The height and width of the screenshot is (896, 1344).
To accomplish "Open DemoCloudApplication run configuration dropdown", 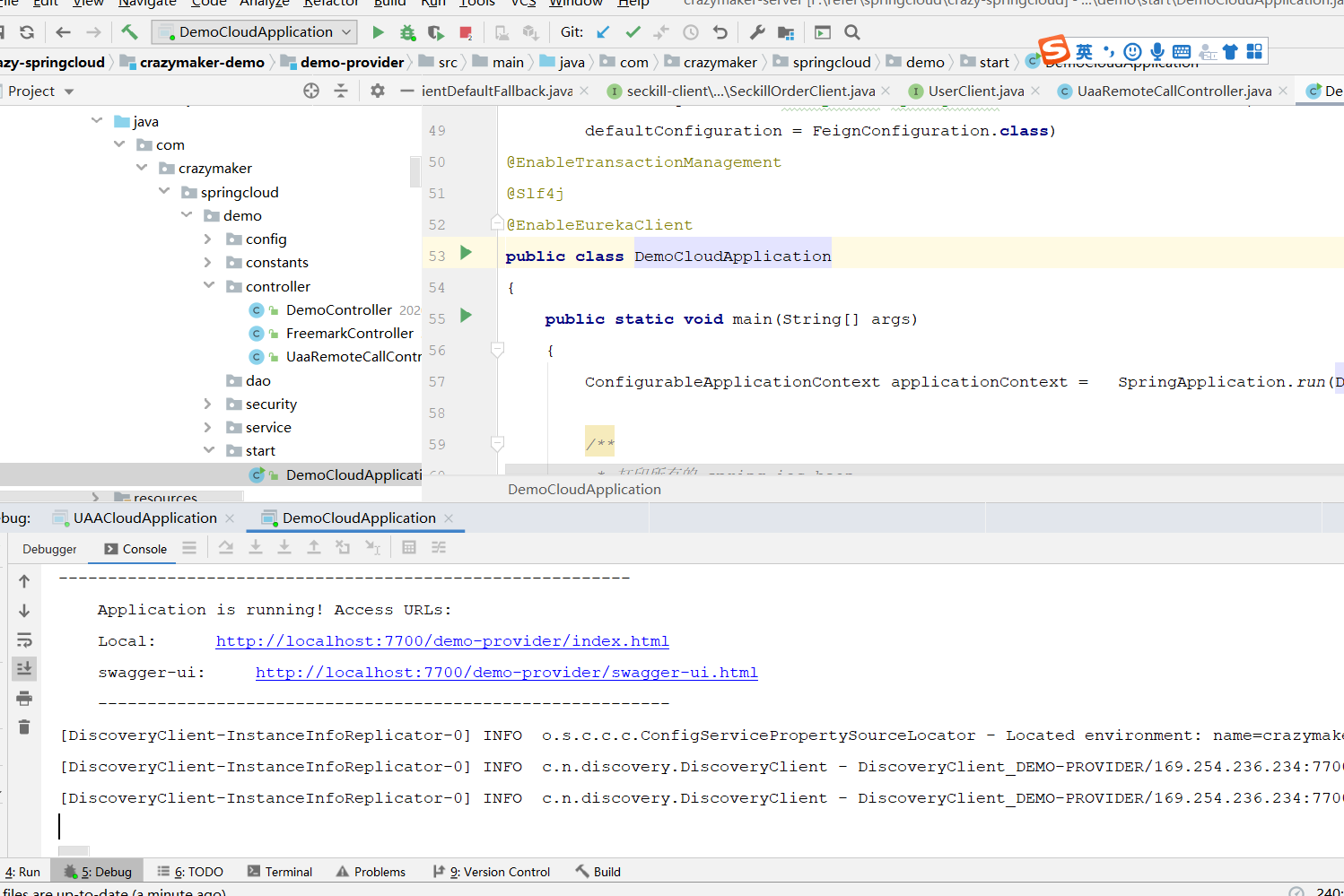I will pyautogui.click(x=255, y=32).
